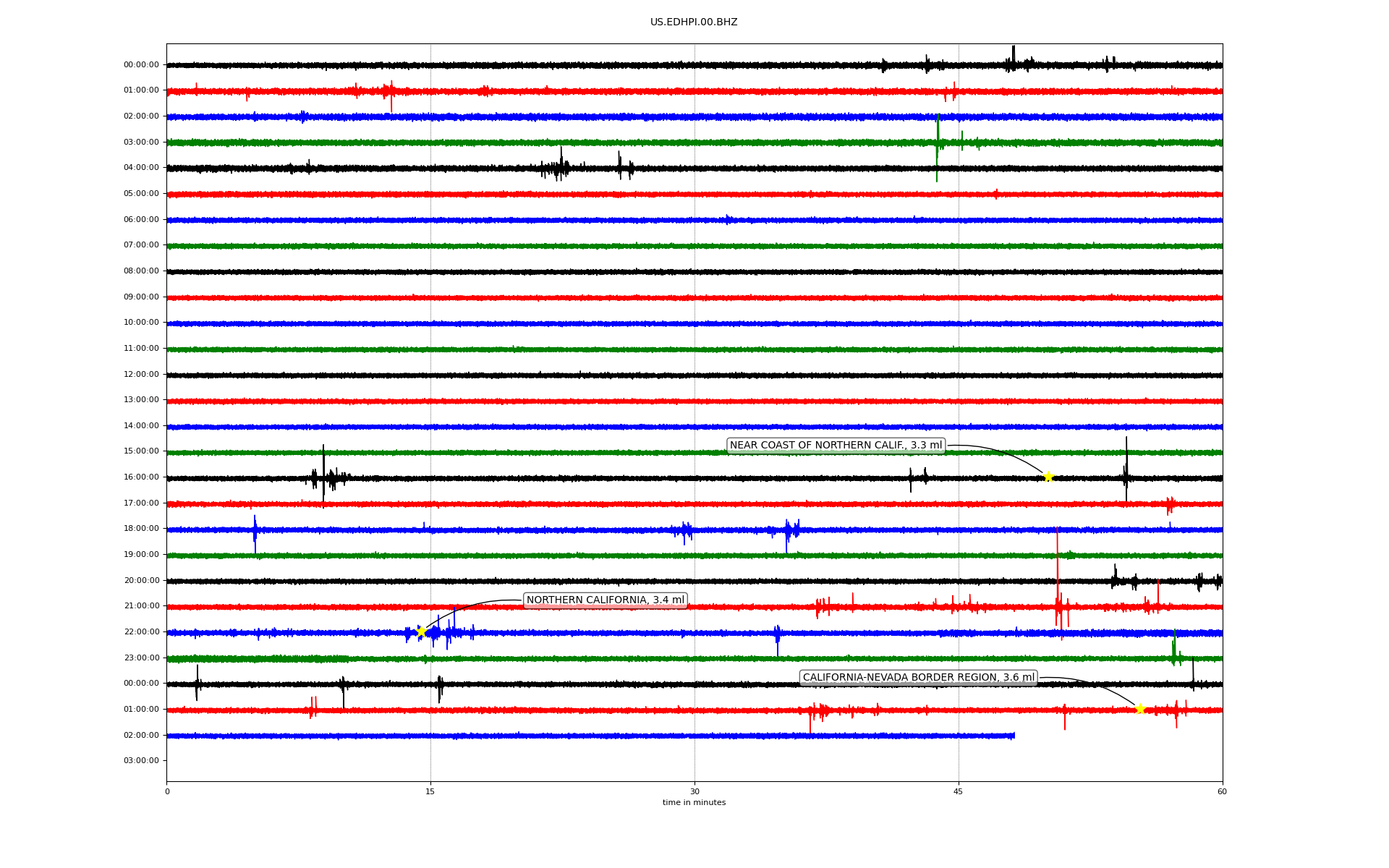Click the plot title US.EDHPI.00.BHZ
This screenshot has height=868, width=1389.
point(694,22)
